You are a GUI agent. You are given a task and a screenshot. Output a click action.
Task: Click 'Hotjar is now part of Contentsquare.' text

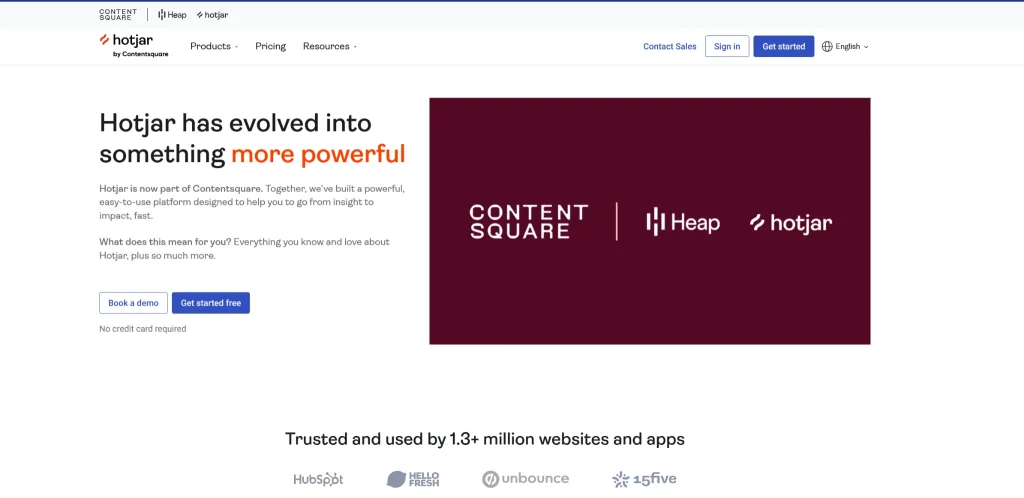pos(181,188)
